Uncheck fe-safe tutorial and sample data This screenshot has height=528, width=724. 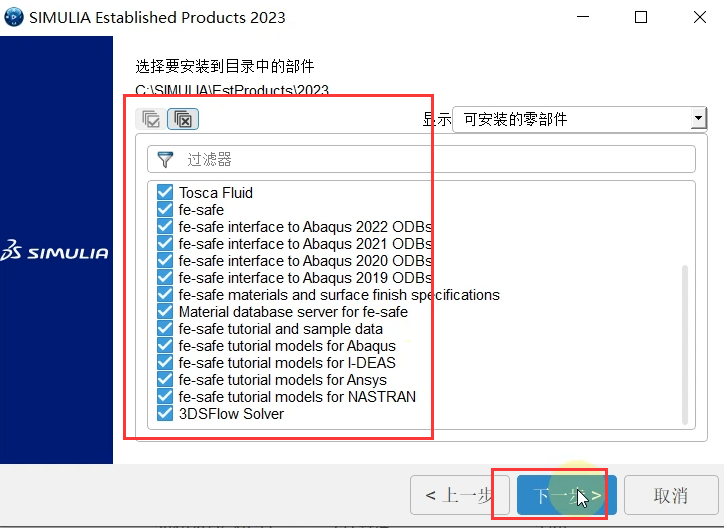pos(165,329)
